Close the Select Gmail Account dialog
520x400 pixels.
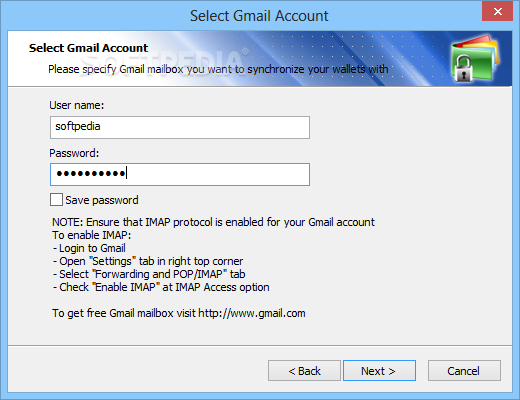pyautogui.click(x=497, y=11)
